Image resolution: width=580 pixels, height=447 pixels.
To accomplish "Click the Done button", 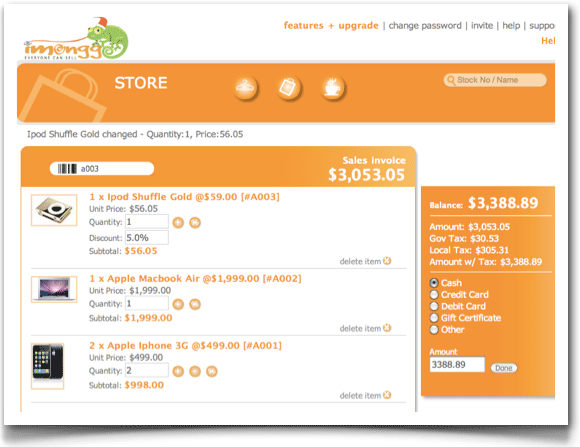I will tap(504, 368).
